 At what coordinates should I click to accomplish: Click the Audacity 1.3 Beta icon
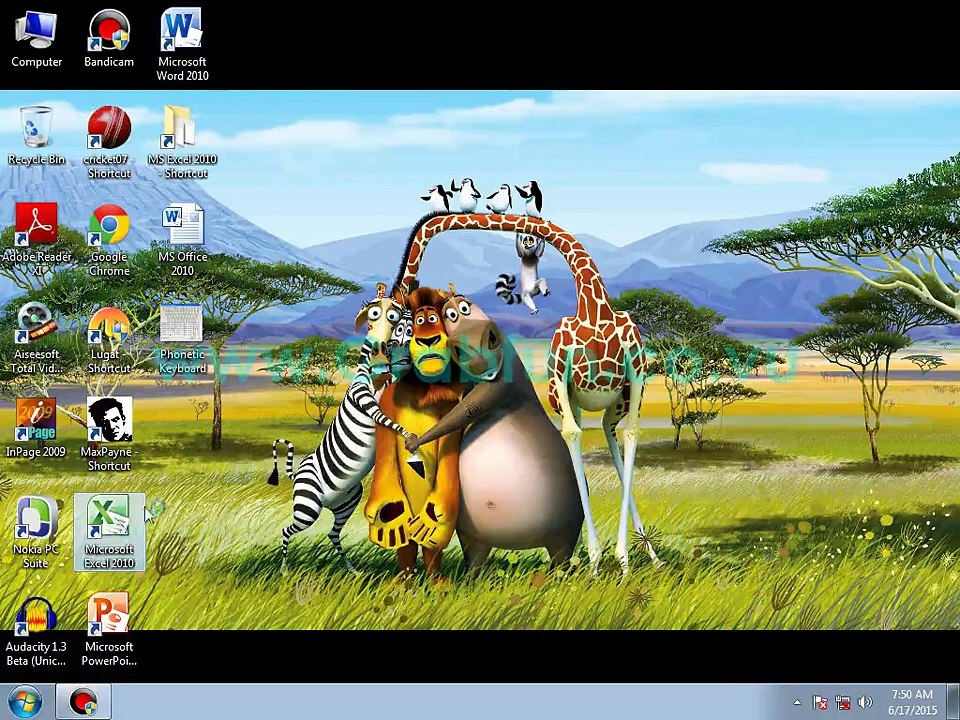(36, 631)
